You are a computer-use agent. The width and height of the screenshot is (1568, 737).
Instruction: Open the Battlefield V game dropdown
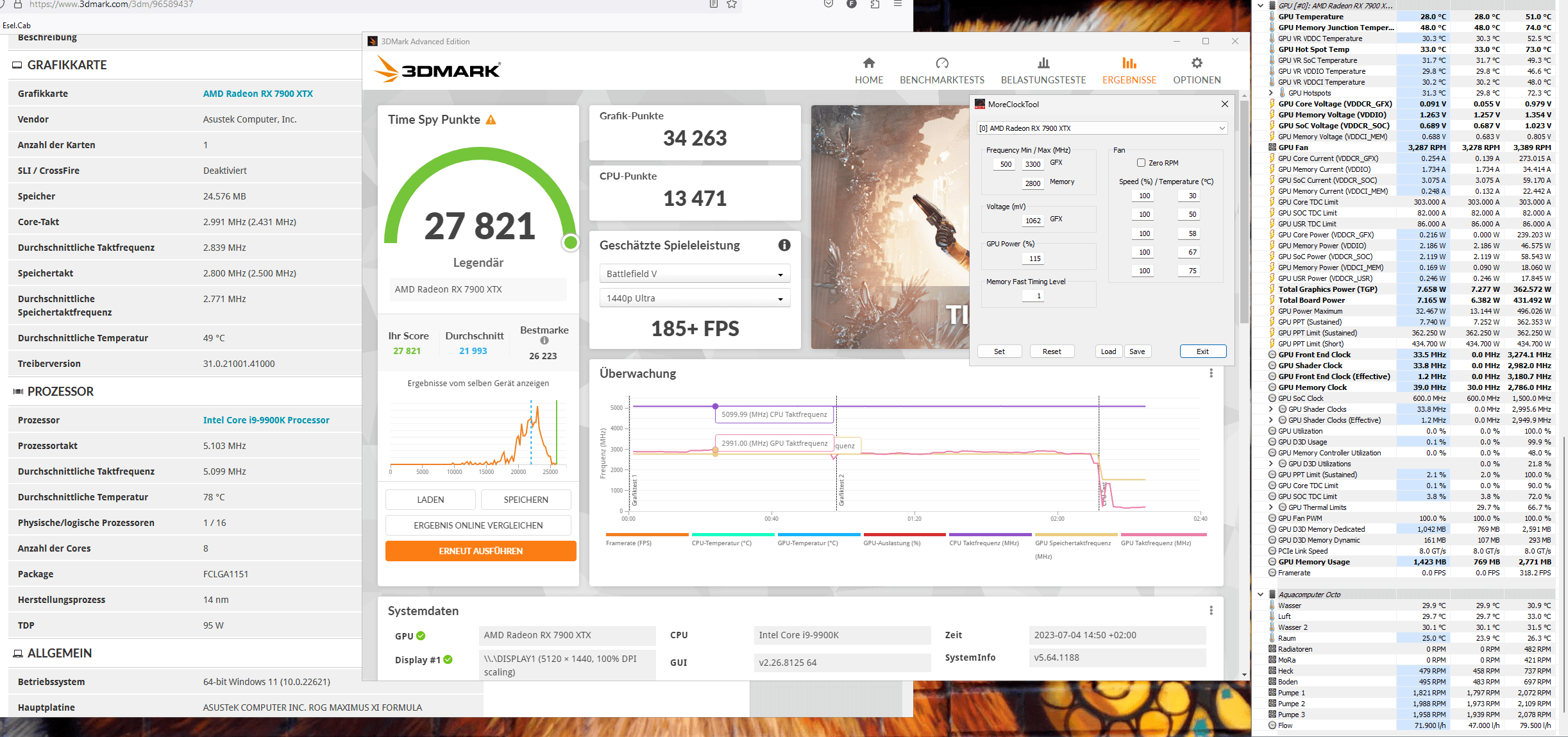[x=695, y=274]
